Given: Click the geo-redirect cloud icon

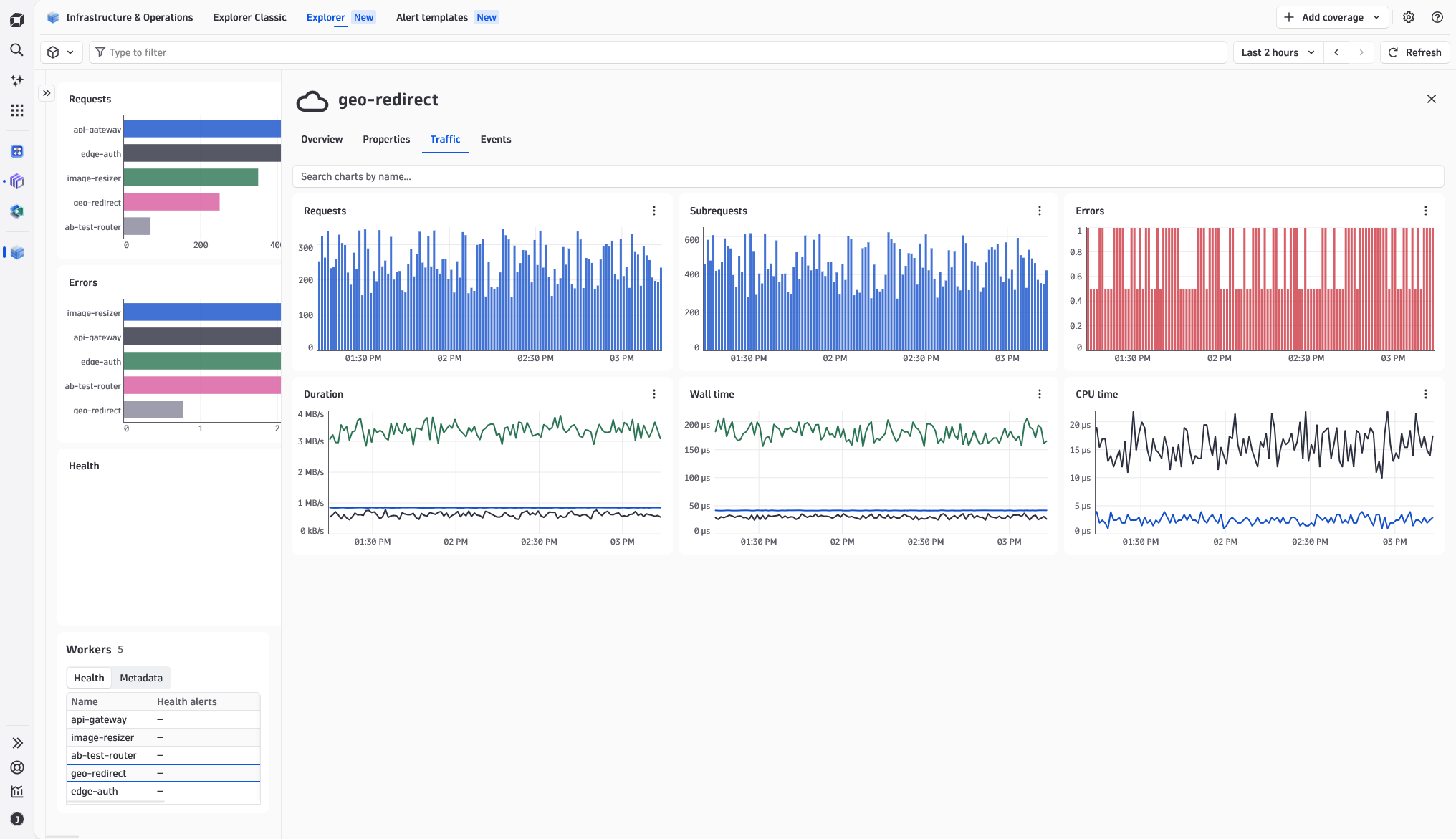Looking at the screenshot, I should click(312, 101).
